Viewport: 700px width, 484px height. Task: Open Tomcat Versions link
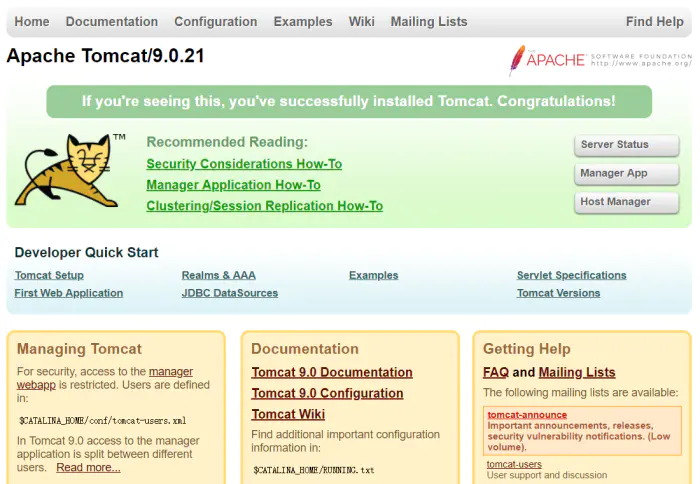click(x=558, y=293)
